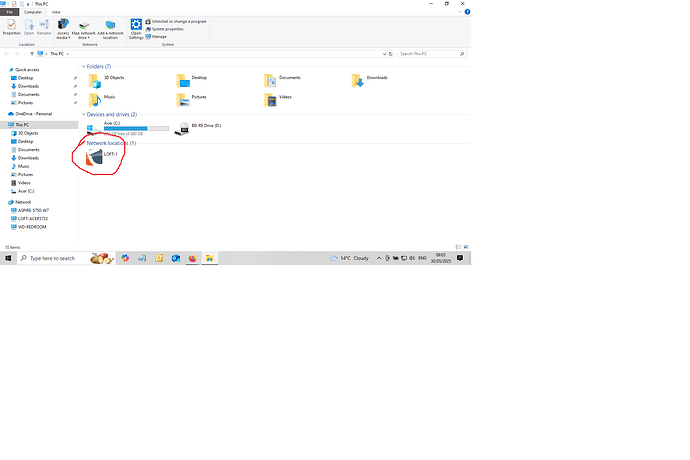Open ribbon Help question mark icon
Viewport: 690px width, 460px height.
coord(467,12)
